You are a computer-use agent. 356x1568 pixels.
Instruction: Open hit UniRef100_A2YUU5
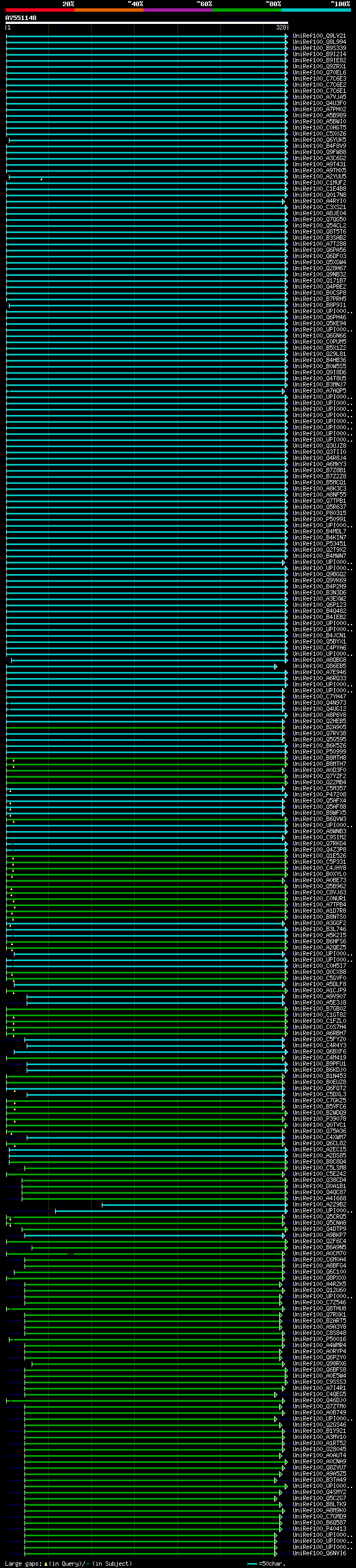click(319, 176)
